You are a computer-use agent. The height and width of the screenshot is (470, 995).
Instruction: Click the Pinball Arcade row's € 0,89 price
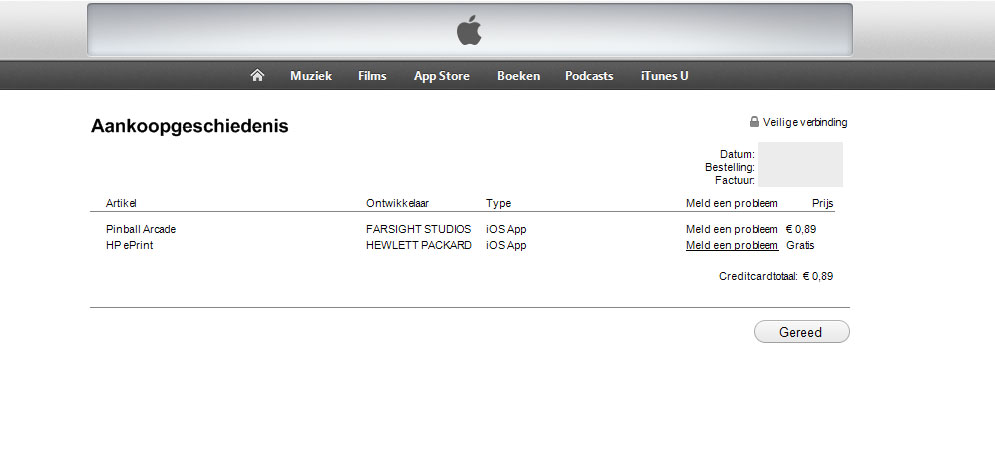[x=801, y=230]
